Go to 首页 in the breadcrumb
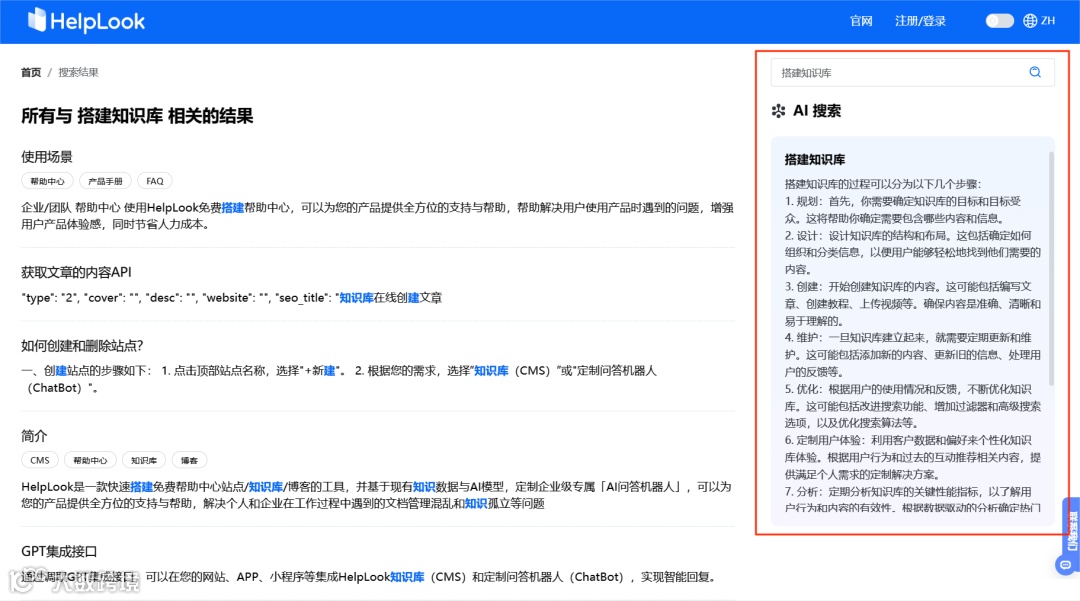Image resolution: width=1080 pixels, height=601 pixels. pos(29,72)
